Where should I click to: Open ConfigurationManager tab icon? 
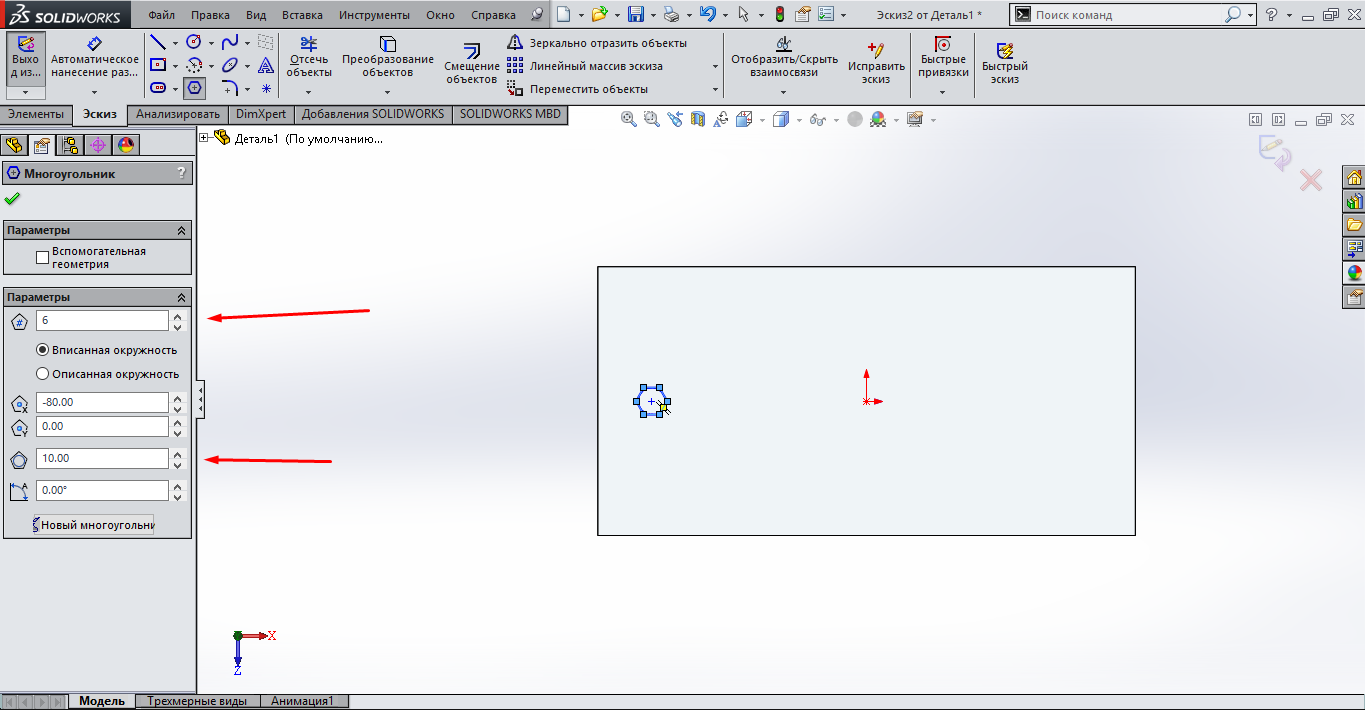click(x=70, y=145)
